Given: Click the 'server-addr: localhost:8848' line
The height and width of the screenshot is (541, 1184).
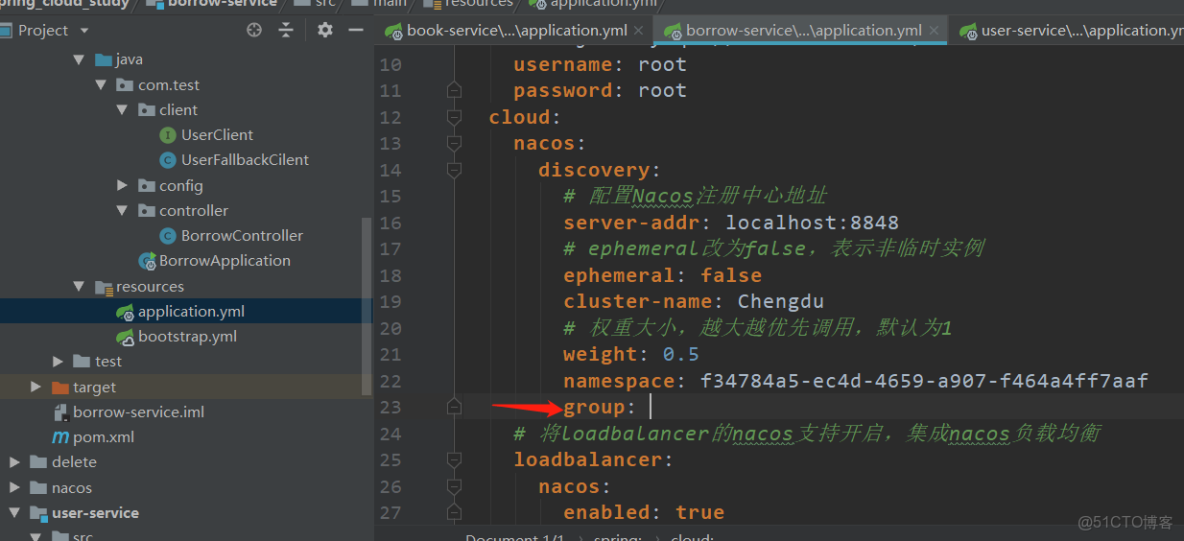Looking at the screenshot, I should (731, 223).
